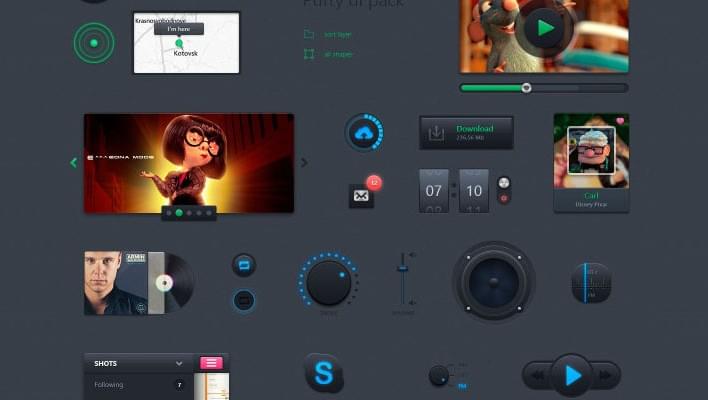
Task: Click the hour flip card showing 07
Action: point(434,191)
